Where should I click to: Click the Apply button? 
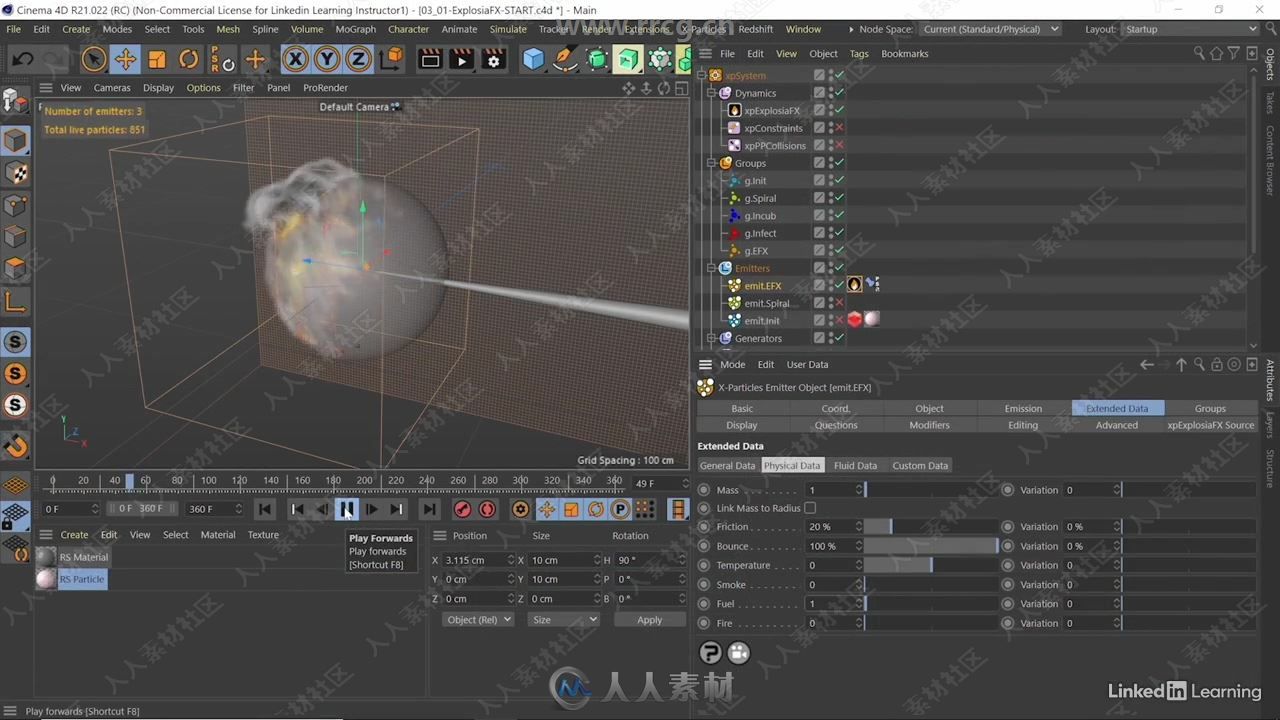coord(650,620)
